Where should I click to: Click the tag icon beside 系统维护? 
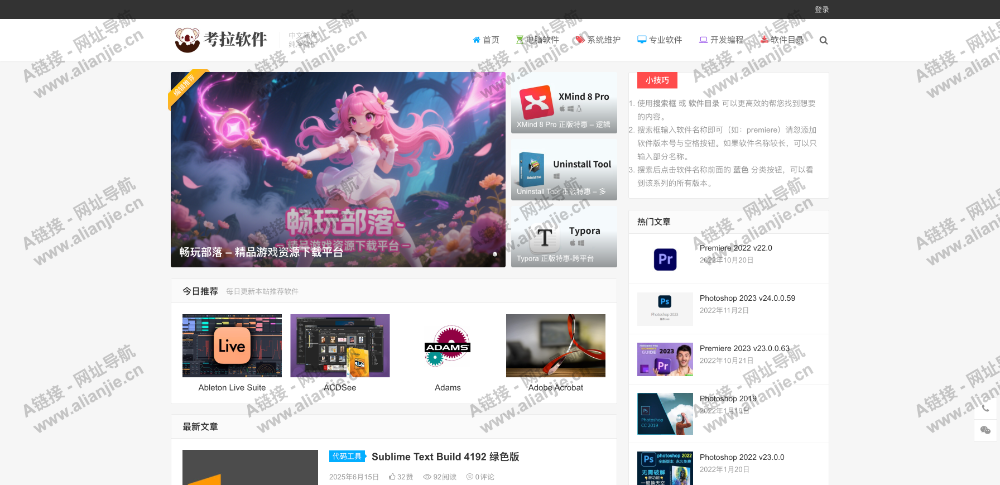(x=580, y=40)
